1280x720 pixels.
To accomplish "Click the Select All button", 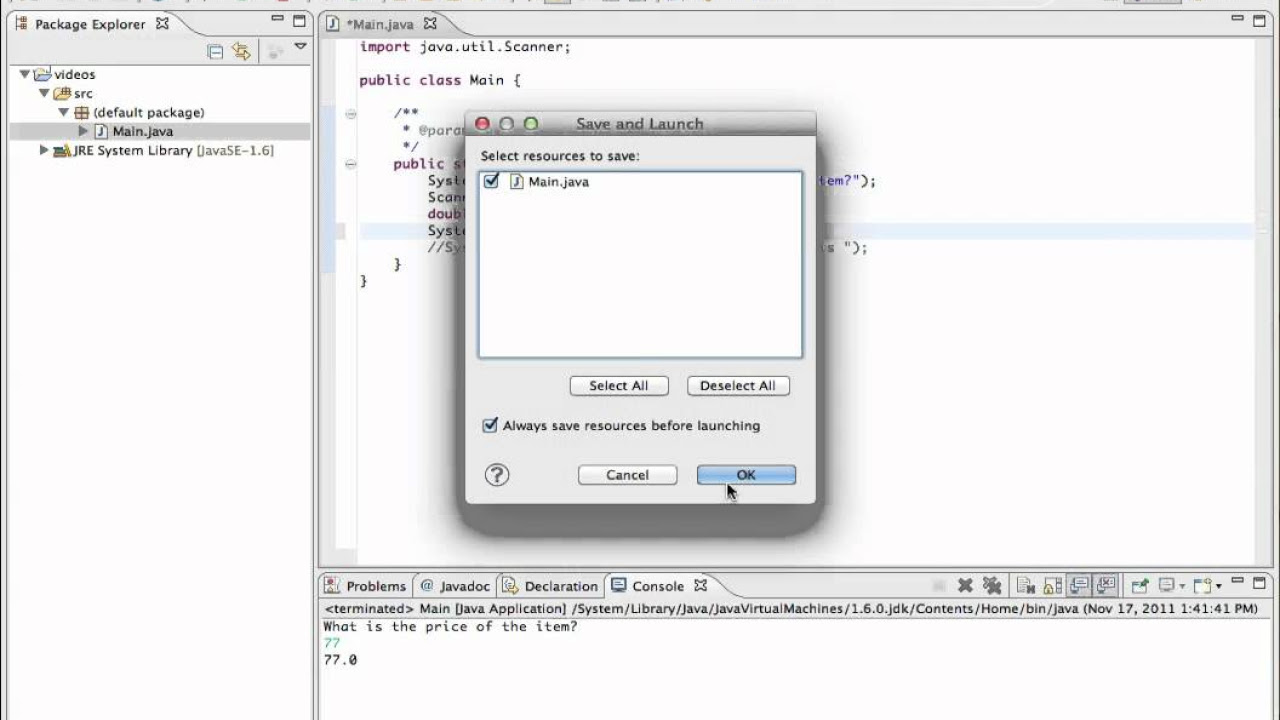I will coord(619,386).
